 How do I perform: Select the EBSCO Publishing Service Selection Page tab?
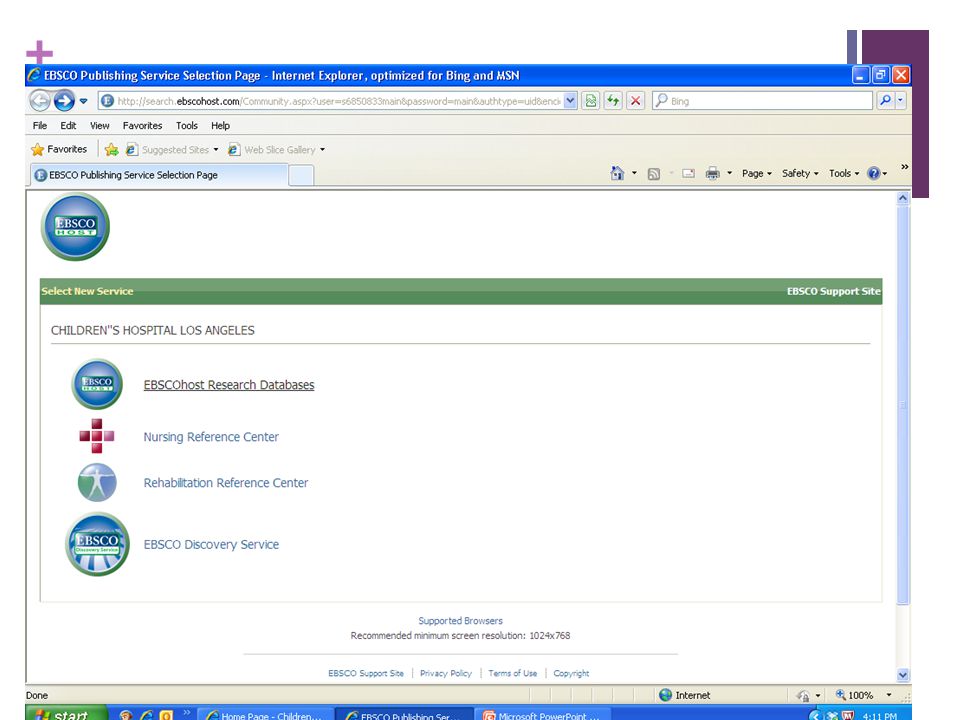pos(159,175)
